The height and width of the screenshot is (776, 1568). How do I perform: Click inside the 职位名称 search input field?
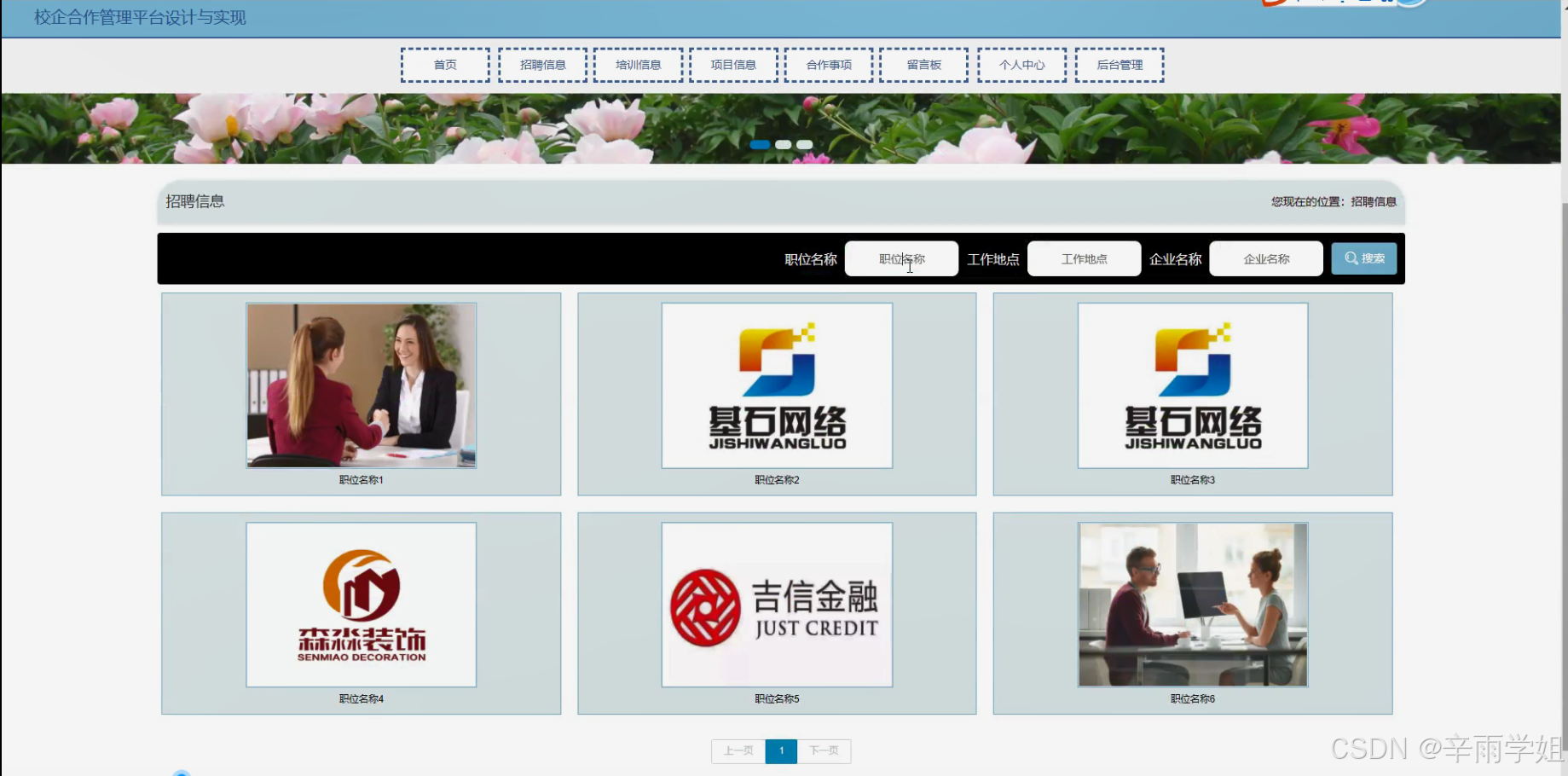click(x=901, y=258)
